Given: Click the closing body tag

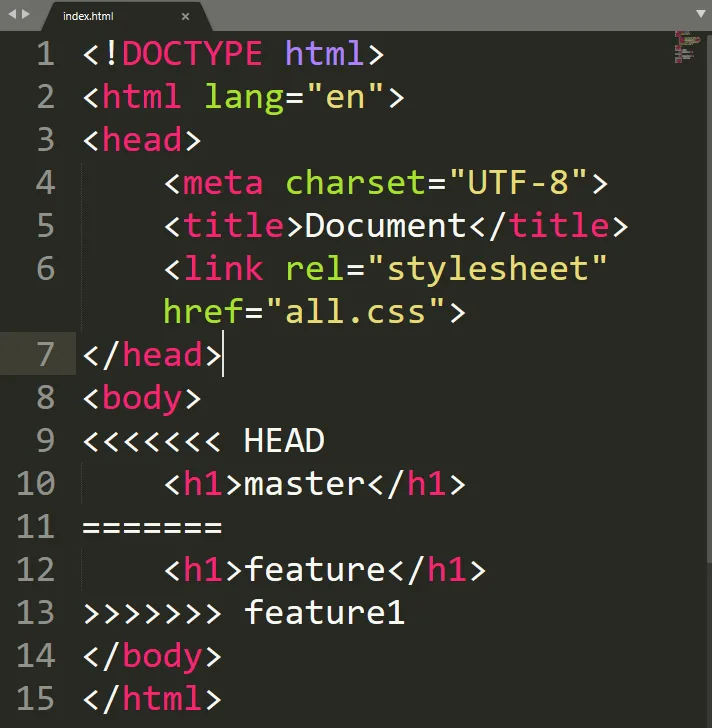Looking at the screenshot, I should tap(152, 656).
